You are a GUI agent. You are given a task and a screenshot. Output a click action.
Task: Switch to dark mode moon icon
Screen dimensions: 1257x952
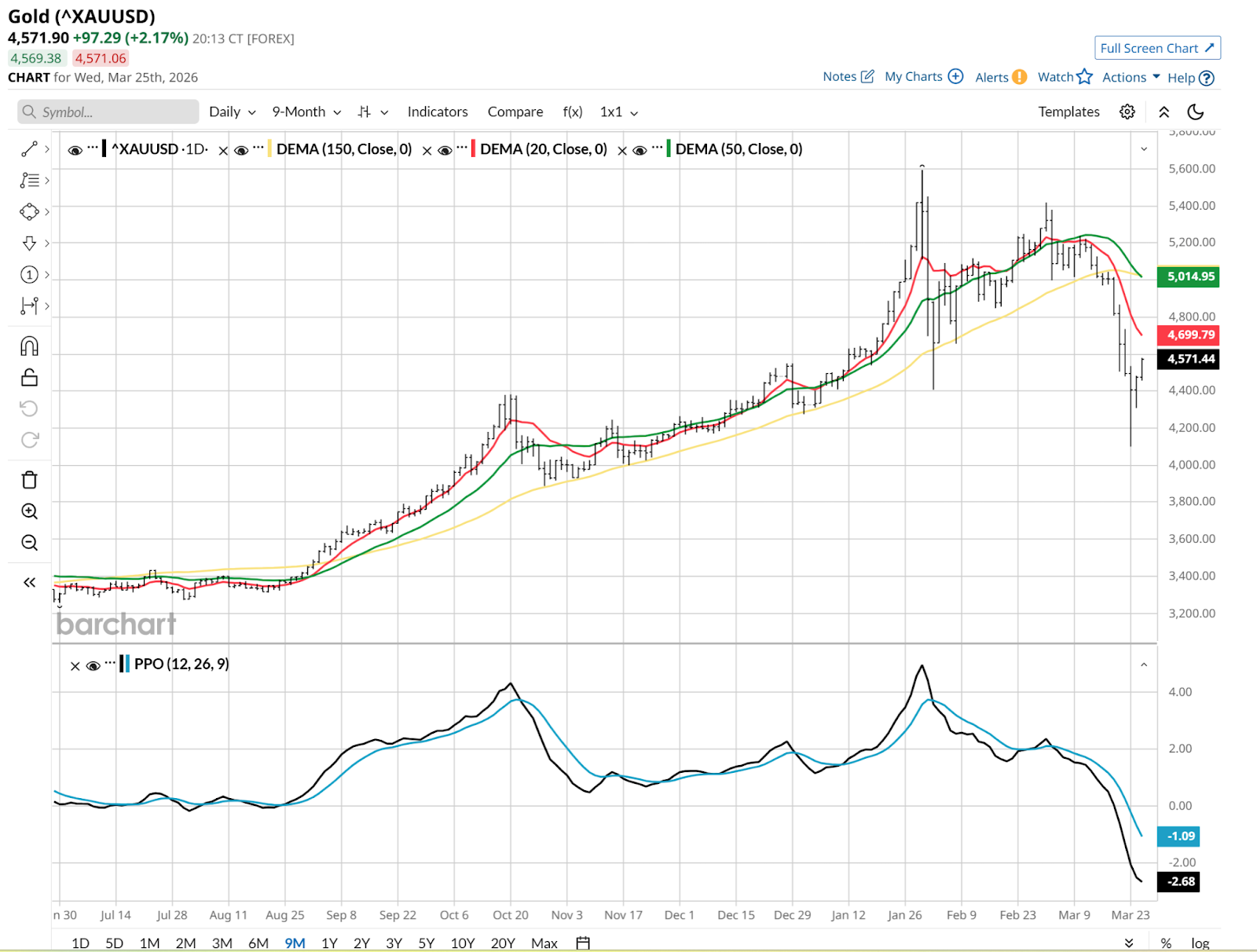[x=1195, y=112]
